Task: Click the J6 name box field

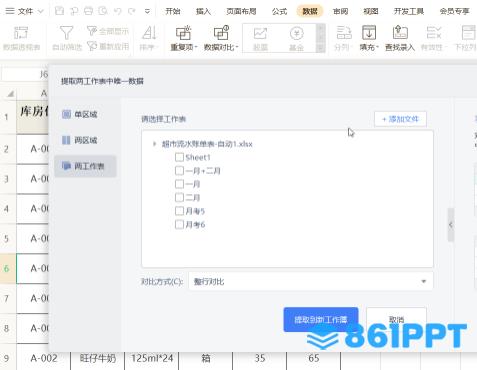Action: pos(25,74)
